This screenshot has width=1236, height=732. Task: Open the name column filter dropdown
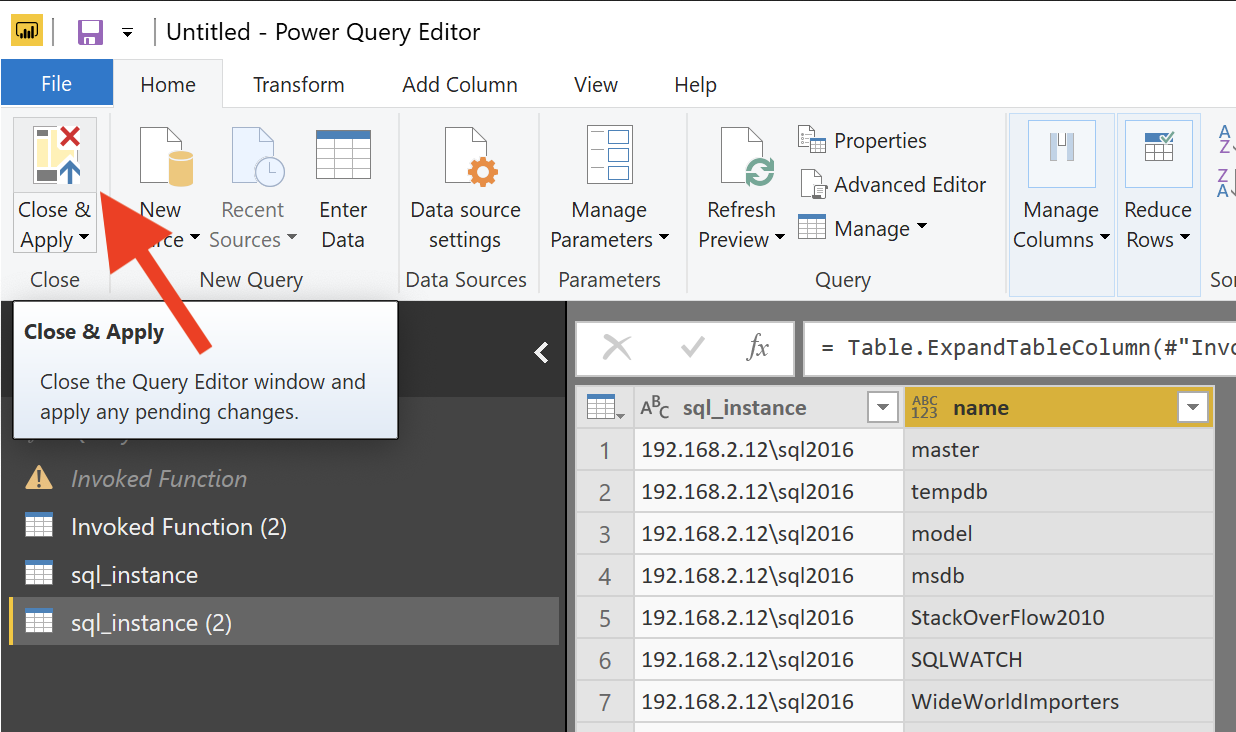1192,407
